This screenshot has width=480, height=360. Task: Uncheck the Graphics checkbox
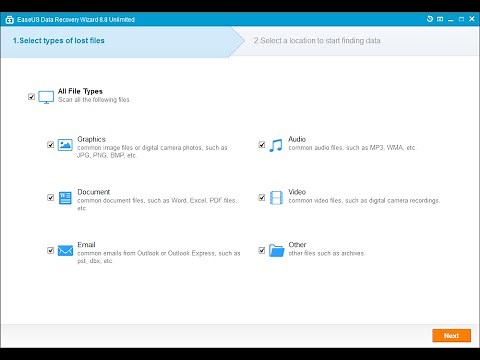pyautogui.click(x=50, y=145)
